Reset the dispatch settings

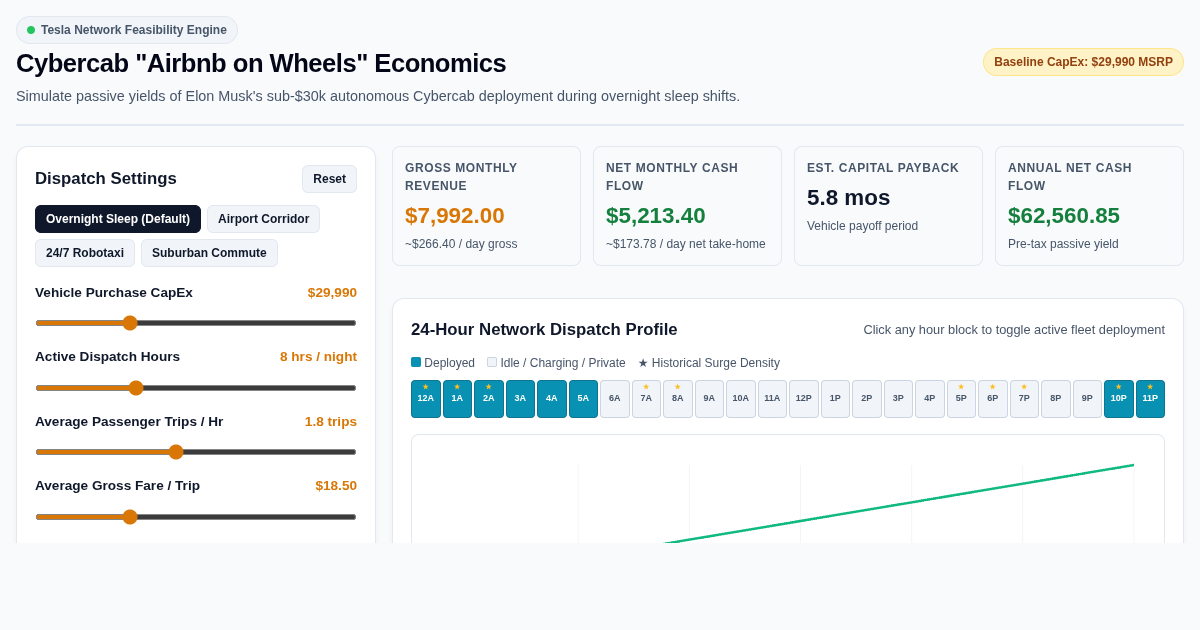329,179
